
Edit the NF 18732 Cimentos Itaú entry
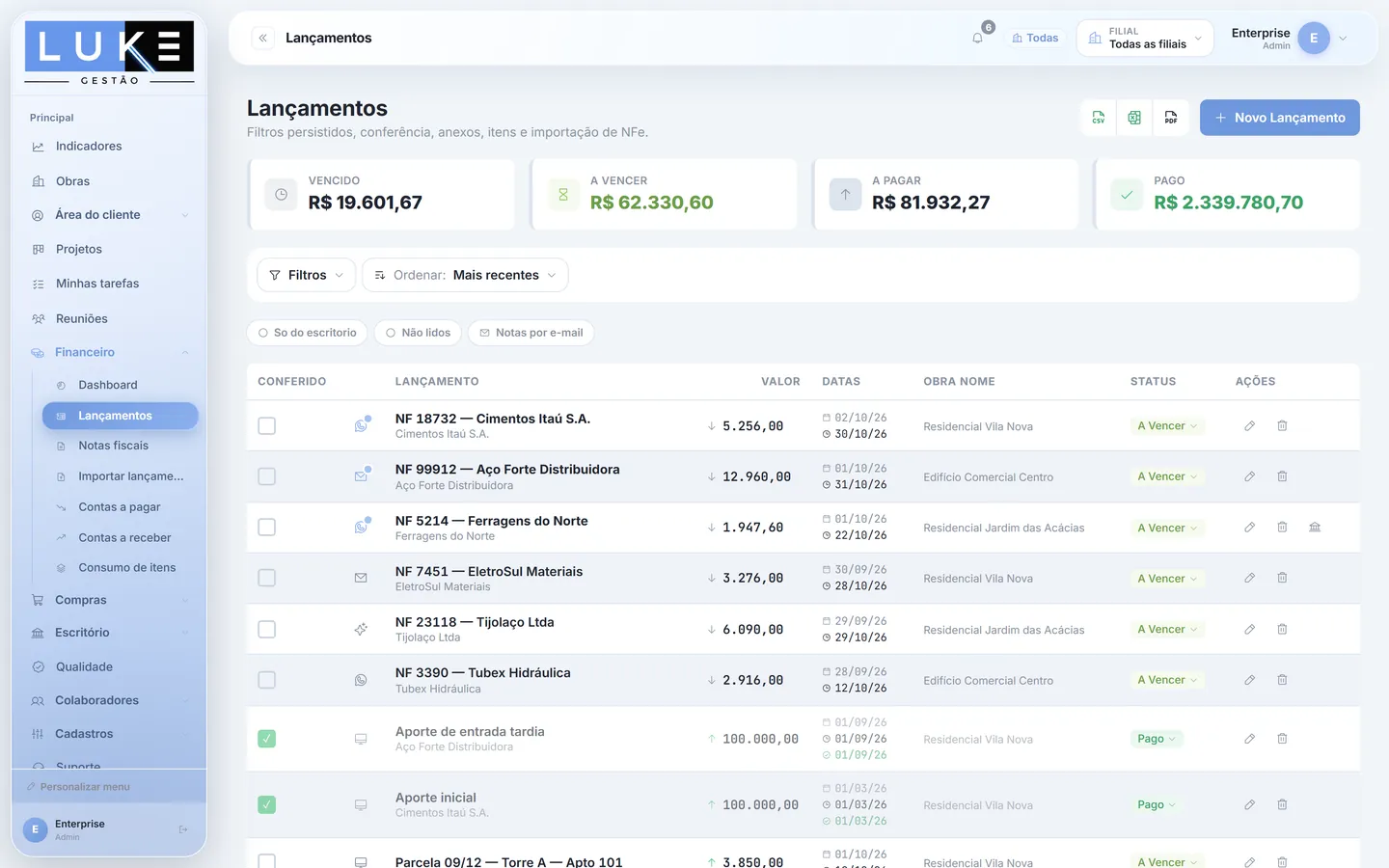[x=1249, y=425]
